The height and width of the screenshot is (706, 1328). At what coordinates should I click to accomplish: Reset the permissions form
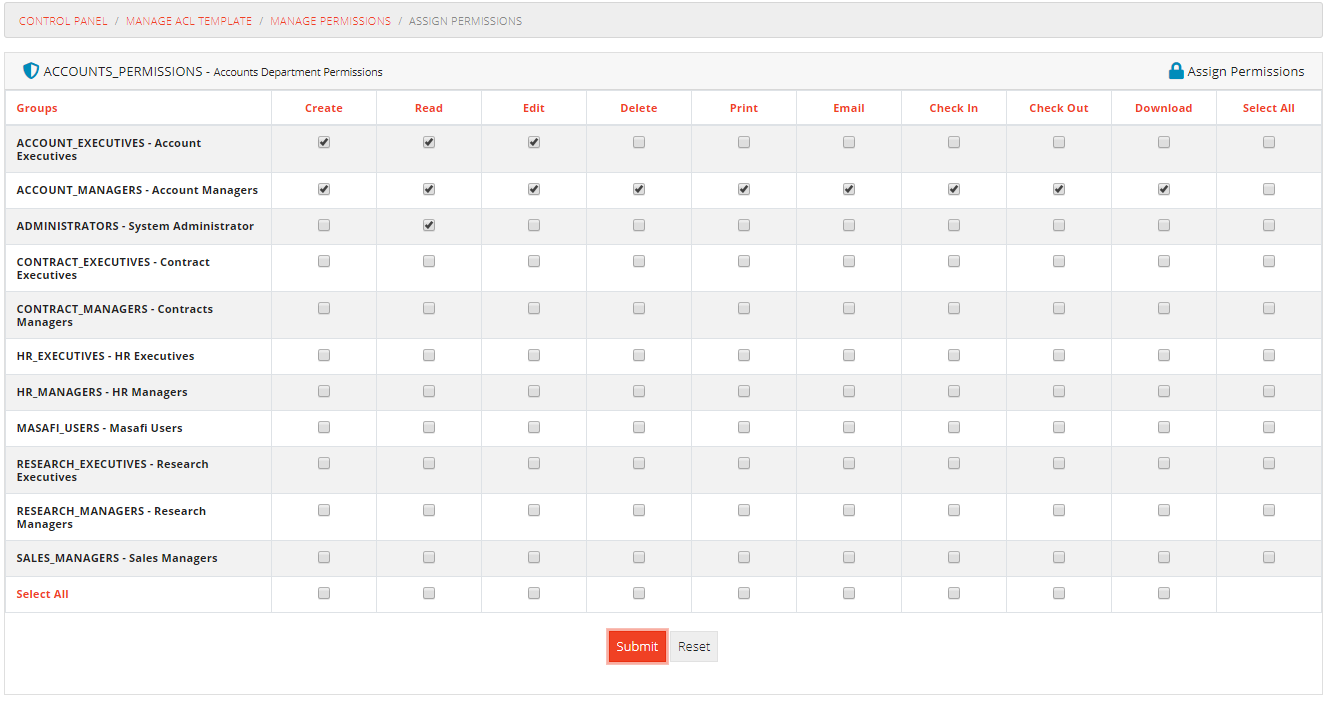click(694, 647)
